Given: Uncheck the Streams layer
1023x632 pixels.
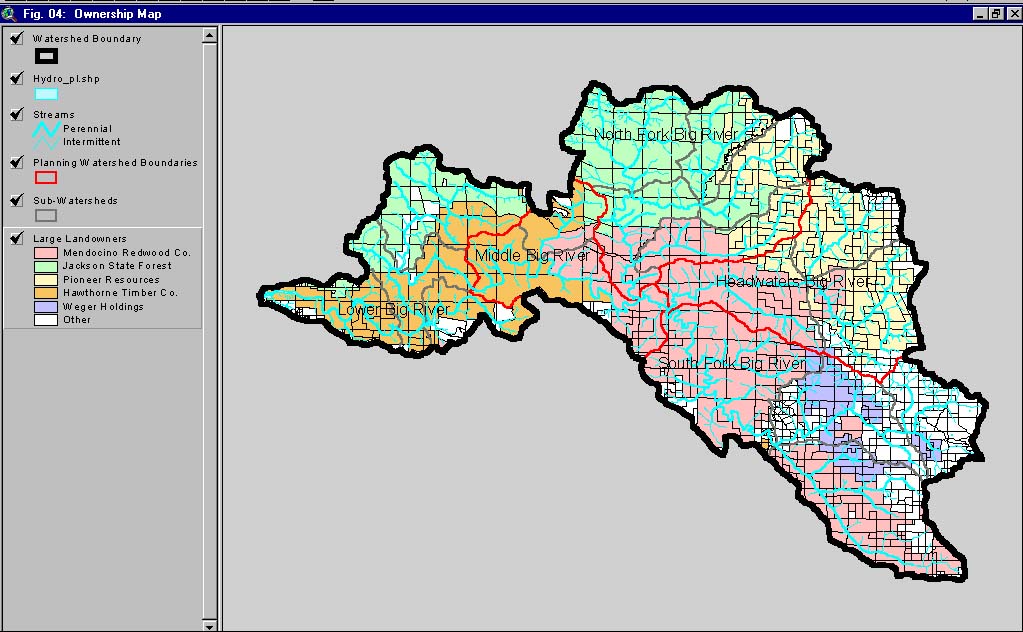Looking at the screenshot, I should (17, 114).
